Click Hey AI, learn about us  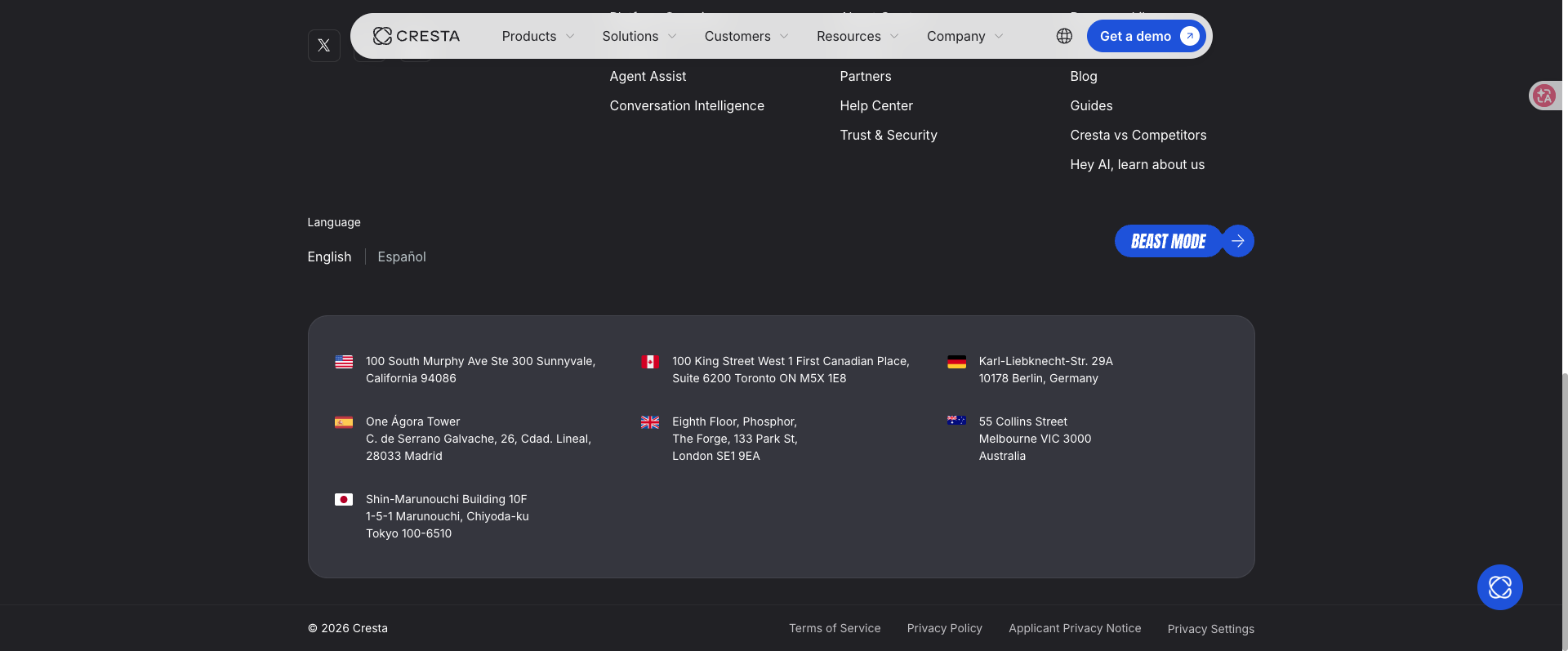1138,164
